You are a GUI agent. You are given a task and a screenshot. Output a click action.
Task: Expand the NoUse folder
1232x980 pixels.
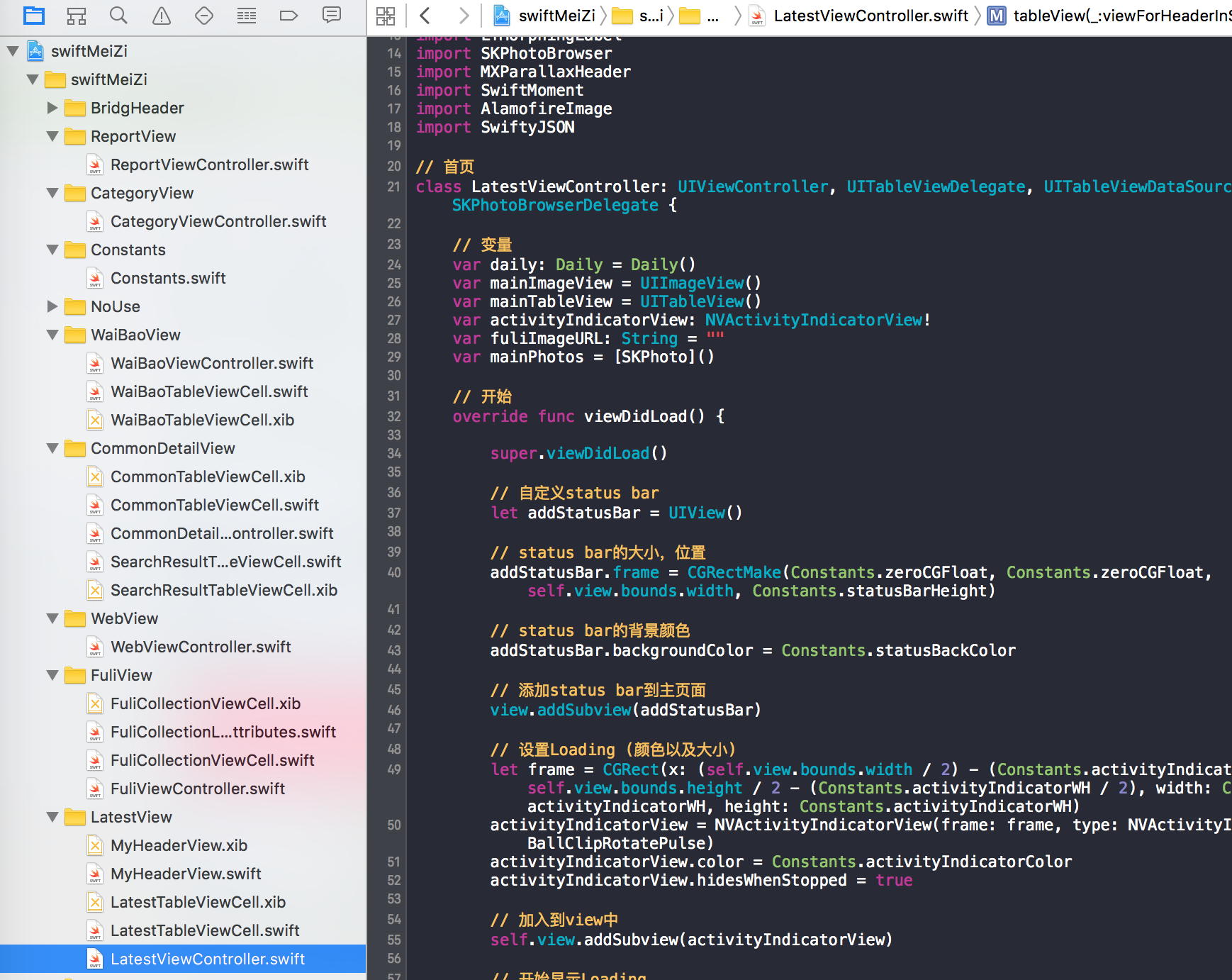click(x=52, y=306)
